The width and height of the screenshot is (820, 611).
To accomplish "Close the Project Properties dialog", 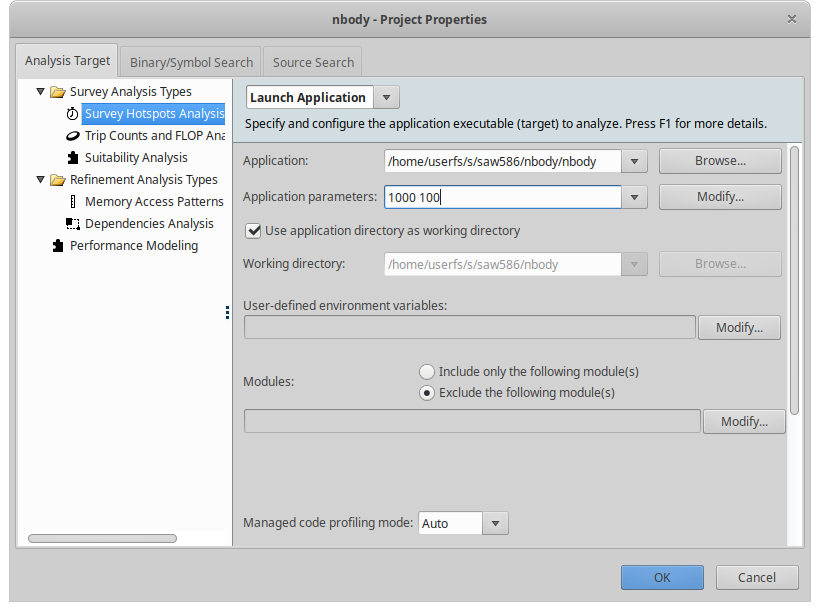I will tap(792, 19).
